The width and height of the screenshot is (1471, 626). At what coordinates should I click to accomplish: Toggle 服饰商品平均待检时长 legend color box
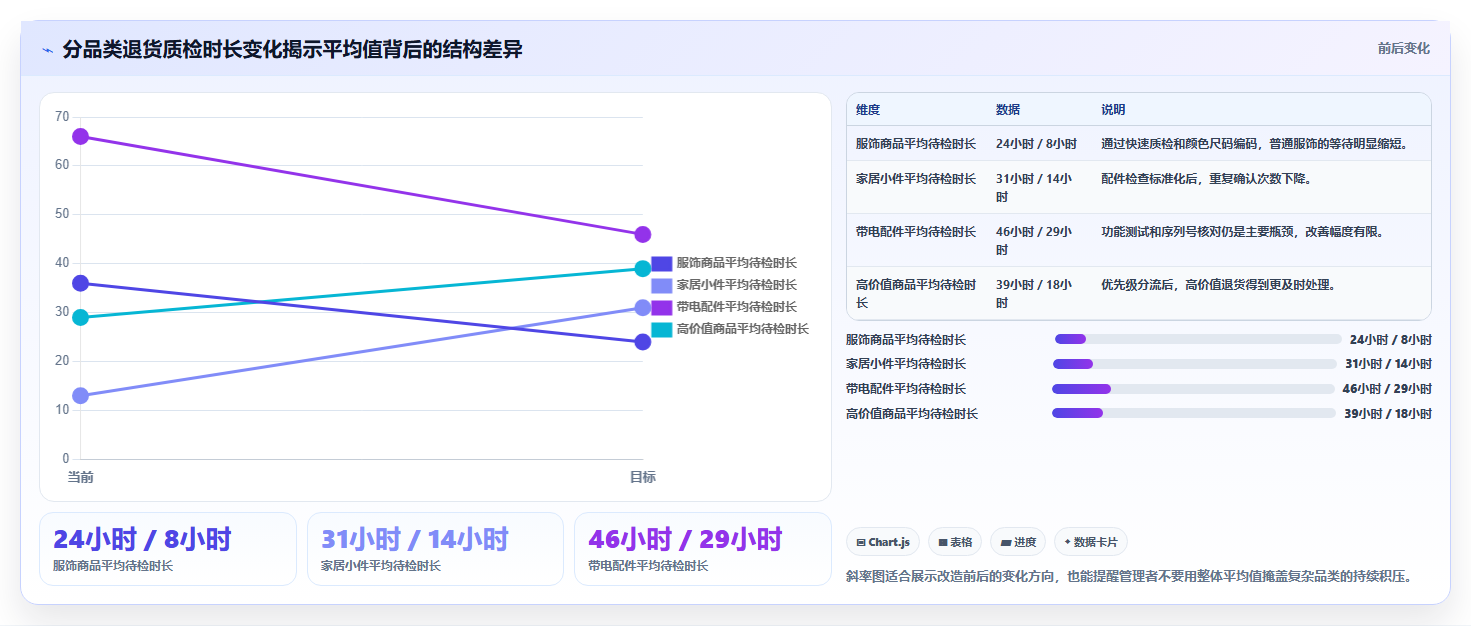click(x=662, y=264)
